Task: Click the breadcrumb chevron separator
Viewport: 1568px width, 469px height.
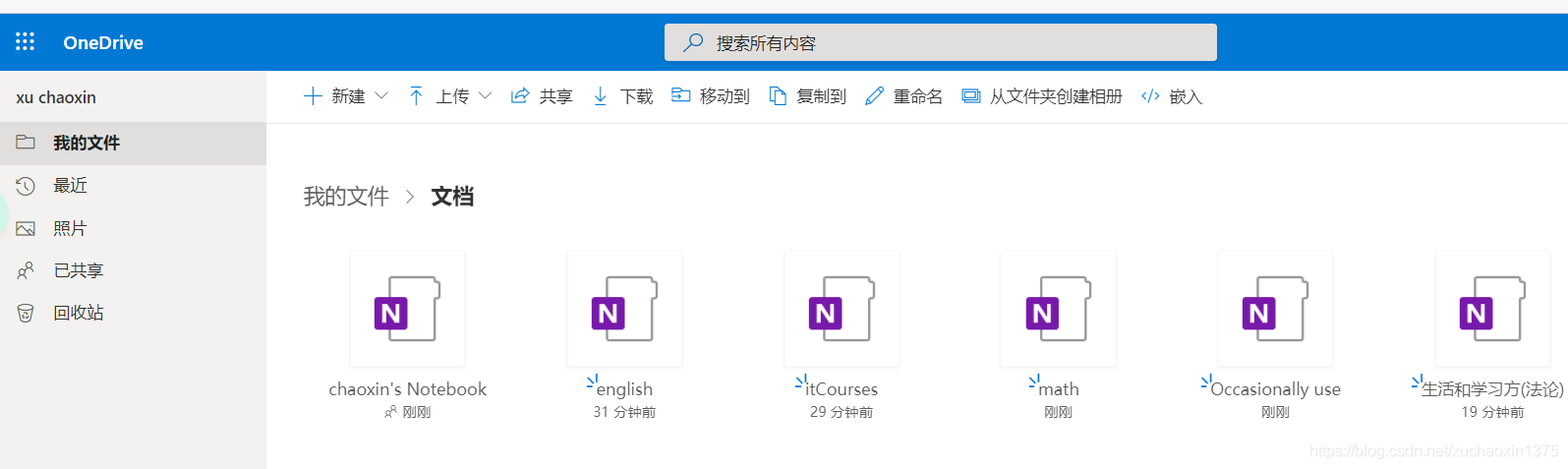Action: point(410,197)
